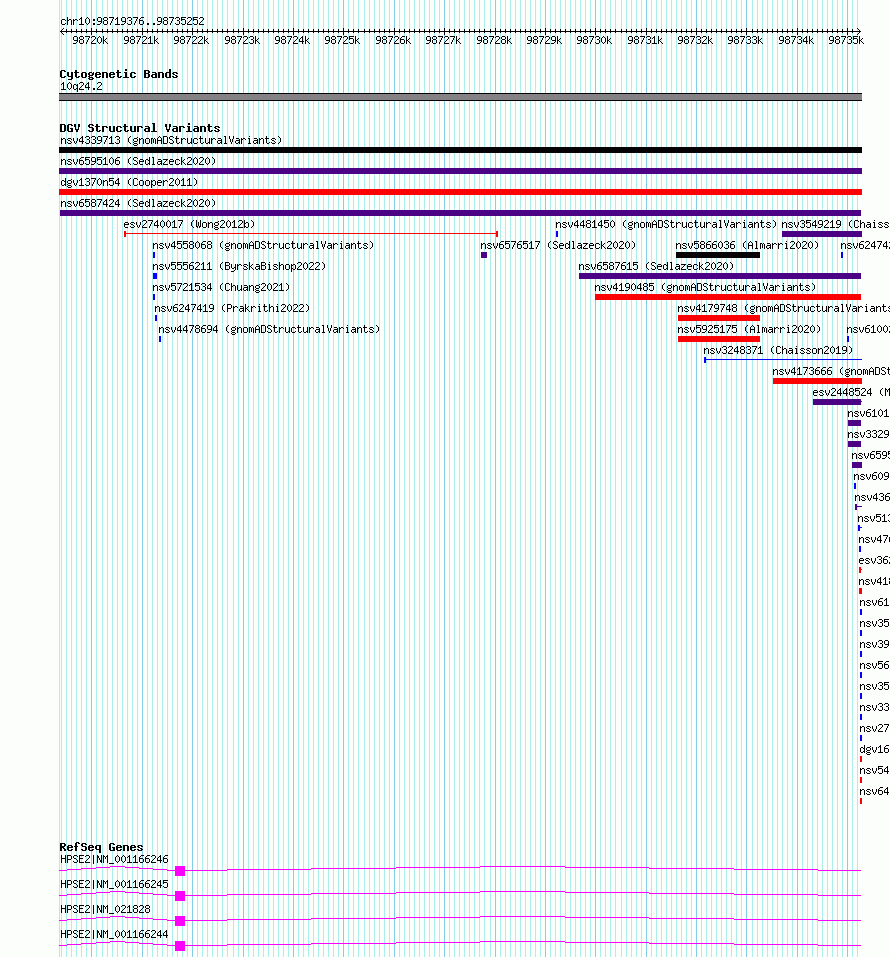
Task: Select the RefSeq Genes track title
Action: click(x=101, y=847)
